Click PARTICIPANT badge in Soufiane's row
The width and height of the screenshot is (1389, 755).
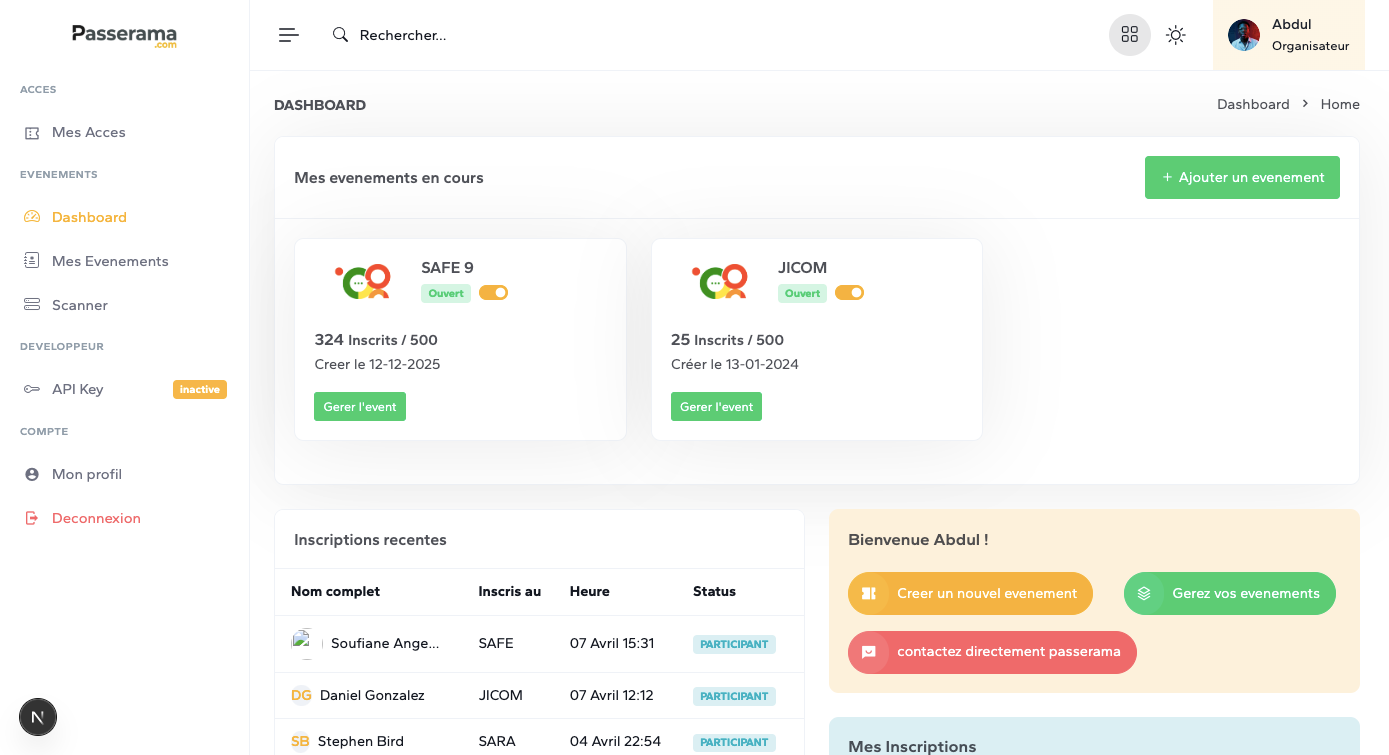734,644
